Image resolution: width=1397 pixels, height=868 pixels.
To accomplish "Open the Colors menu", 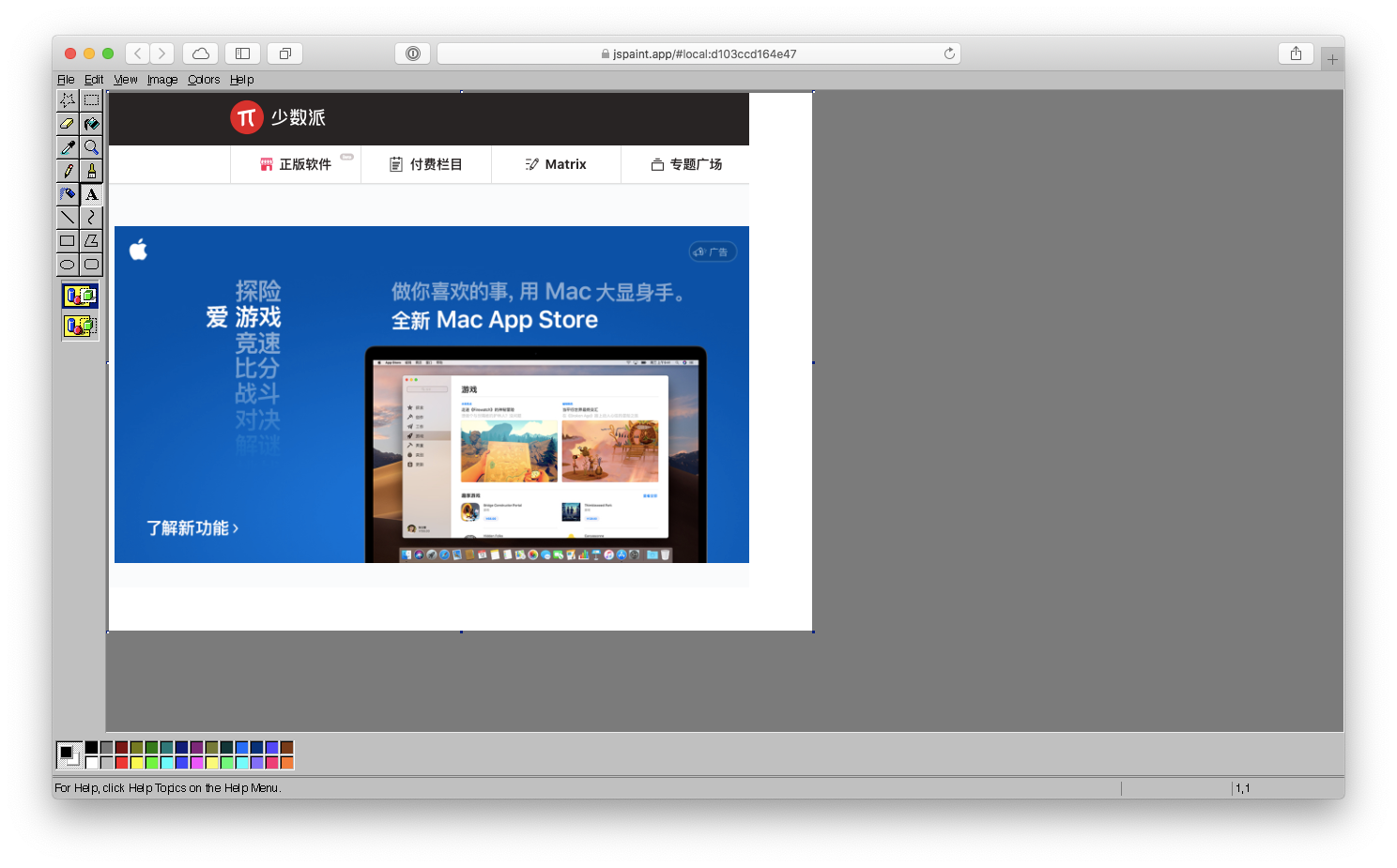I will coord(204,80).
